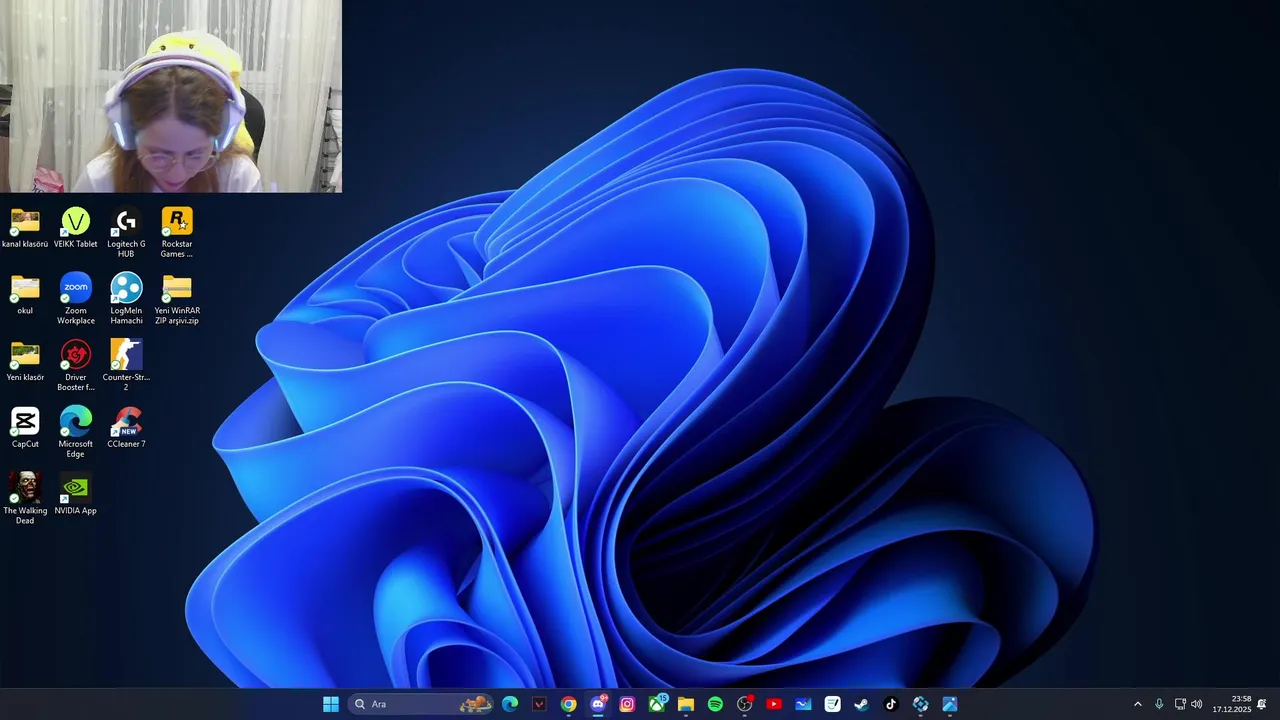Click the Zoom Workplace desktop shortcut
Image resolution: width=1280 pixels, height=720 pixels.
click(x=76, y=299)
